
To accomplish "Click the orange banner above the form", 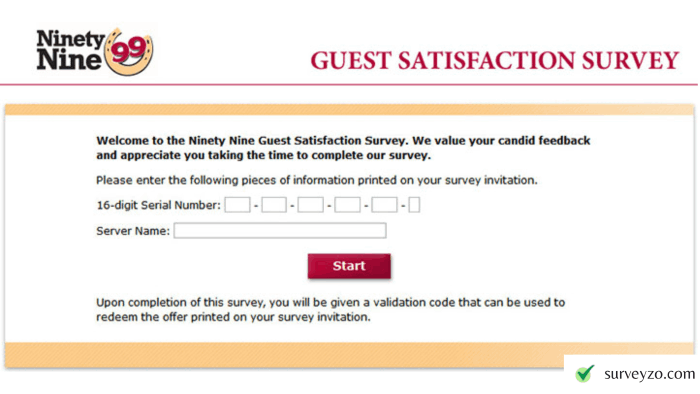I will click(x=350, y=110).
